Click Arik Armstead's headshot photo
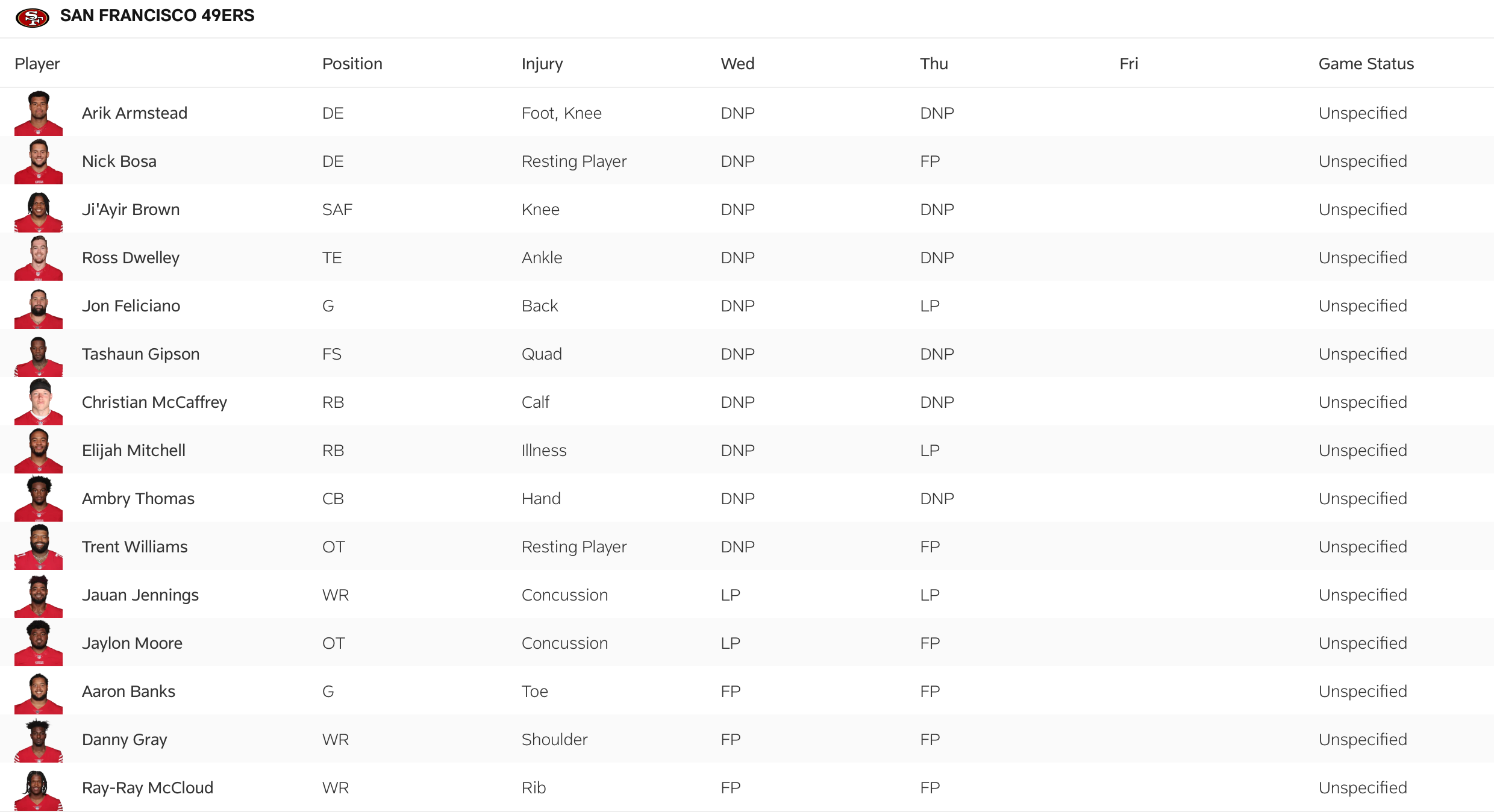 coord(39,113)
